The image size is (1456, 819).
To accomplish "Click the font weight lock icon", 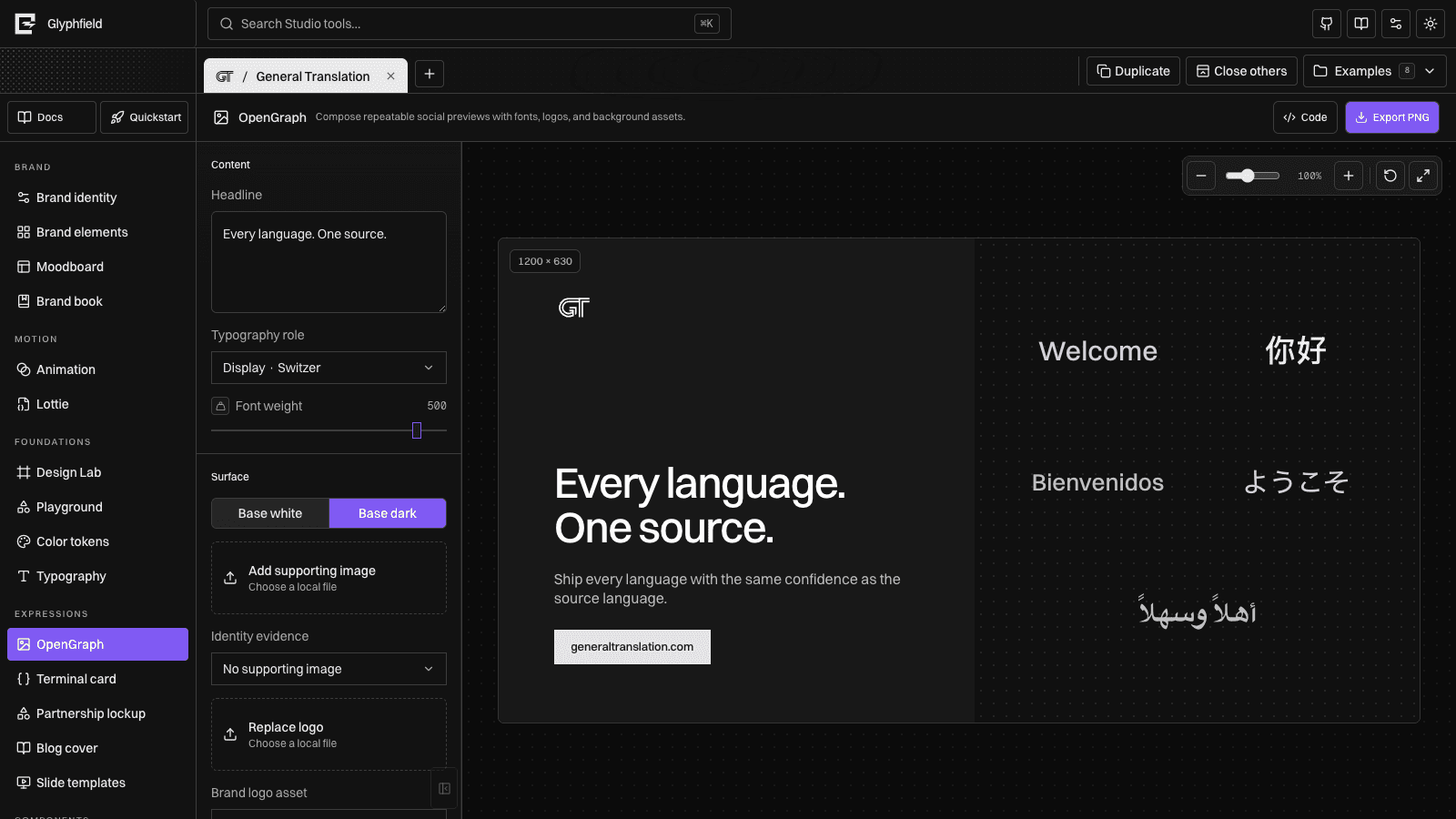I will tap(220, 406).
